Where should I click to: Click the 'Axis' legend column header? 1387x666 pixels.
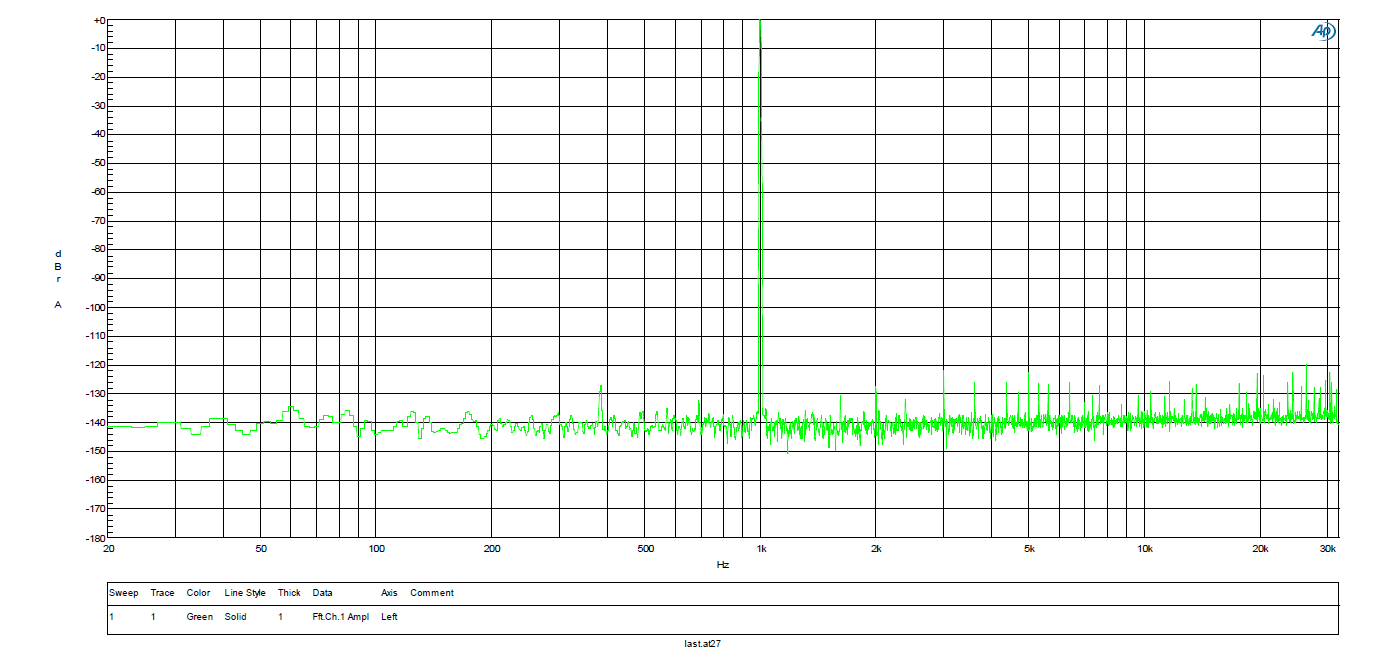(x=389, y=593)
